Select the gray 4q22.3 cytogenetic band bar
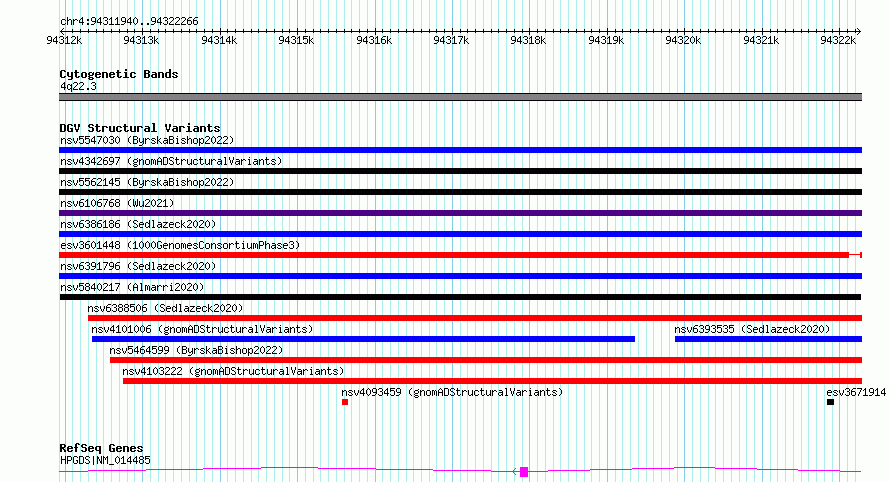Viewport: 890px width, 482px height. [460, 97]
